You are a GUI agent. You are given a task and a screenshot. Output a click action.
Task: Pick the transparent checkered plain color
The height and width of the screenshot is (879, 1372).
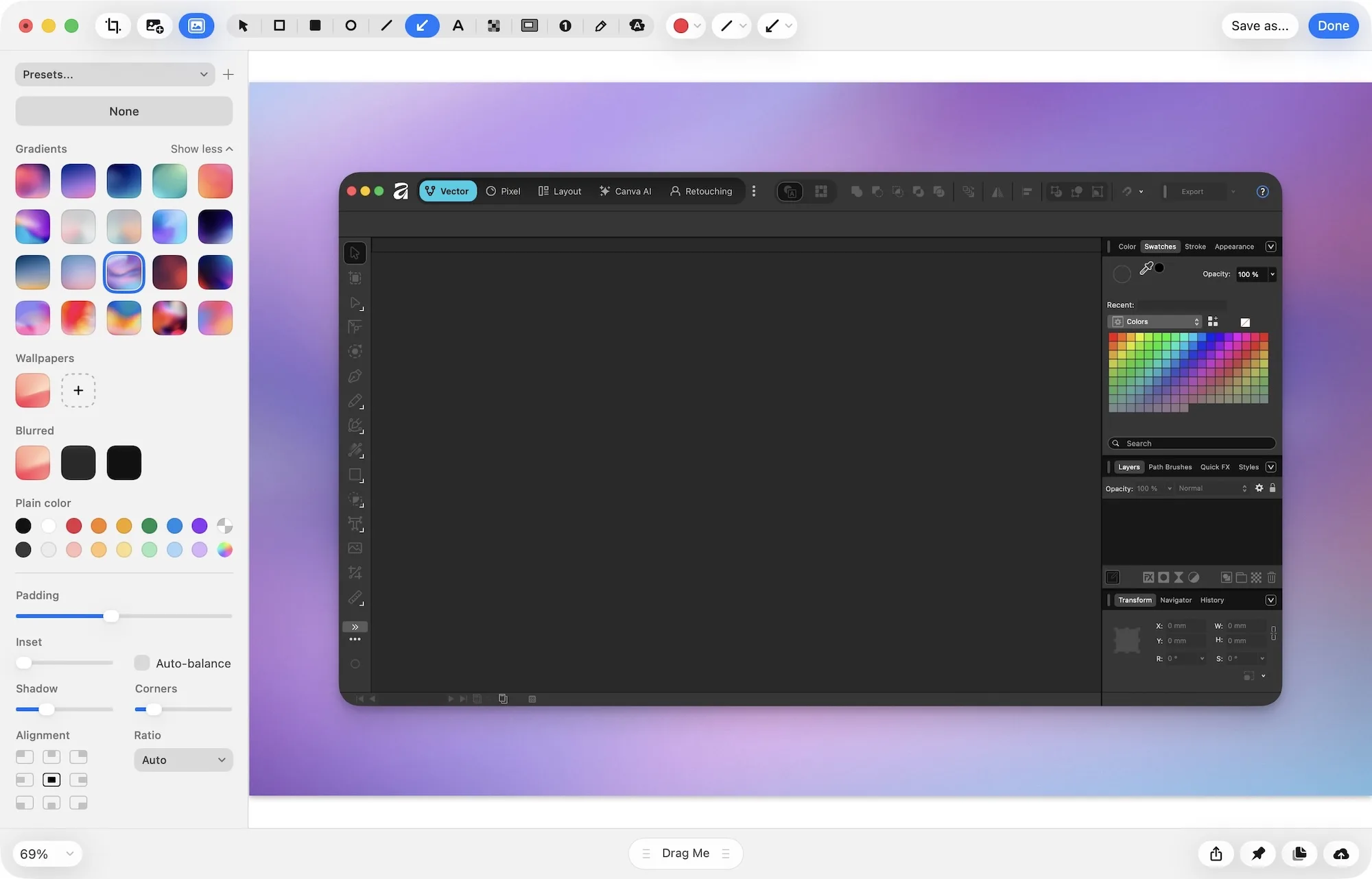225,526
